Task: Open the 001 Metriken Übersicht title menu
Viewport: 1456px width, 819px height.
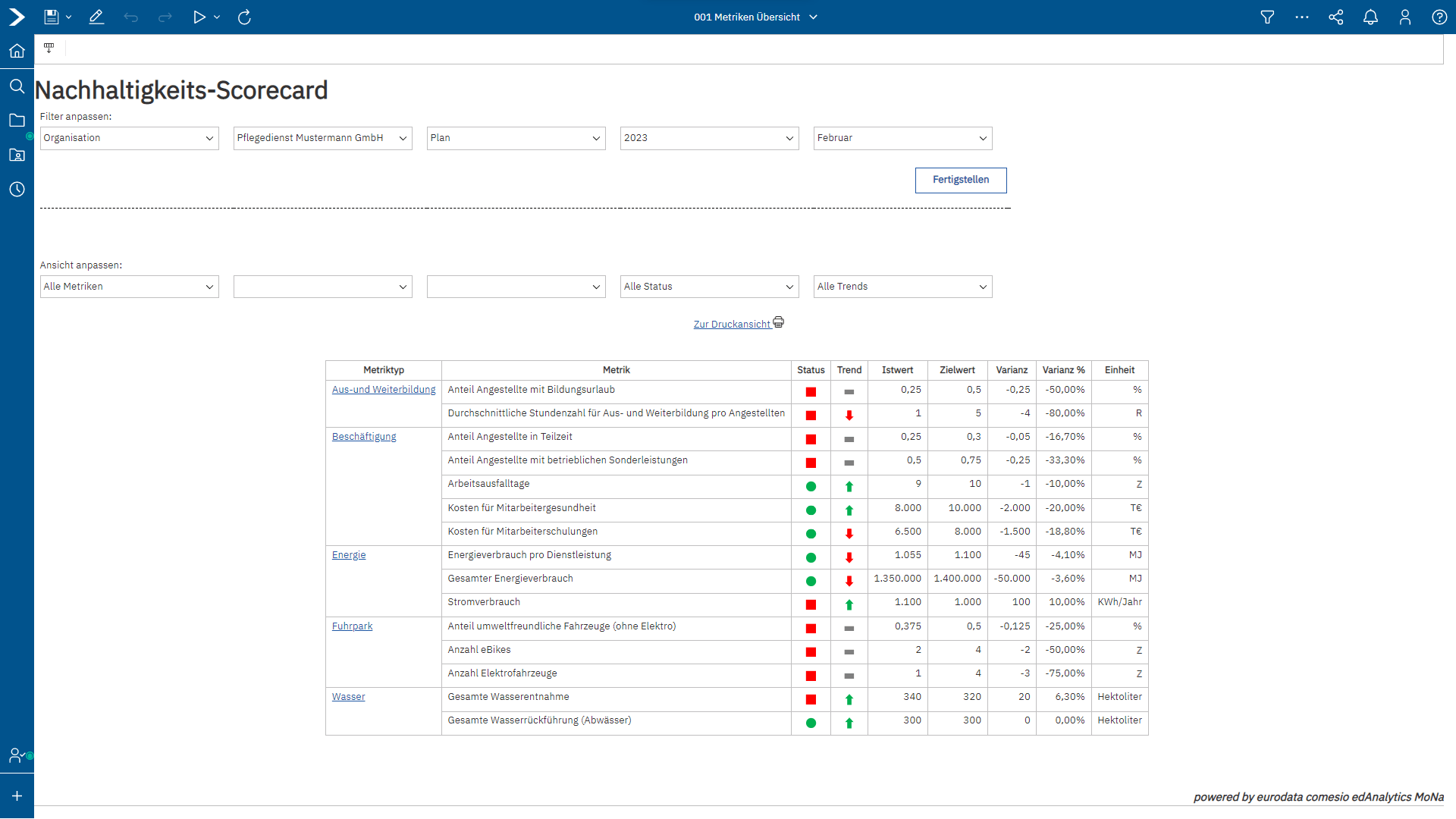Action: (x=755, y=17)
